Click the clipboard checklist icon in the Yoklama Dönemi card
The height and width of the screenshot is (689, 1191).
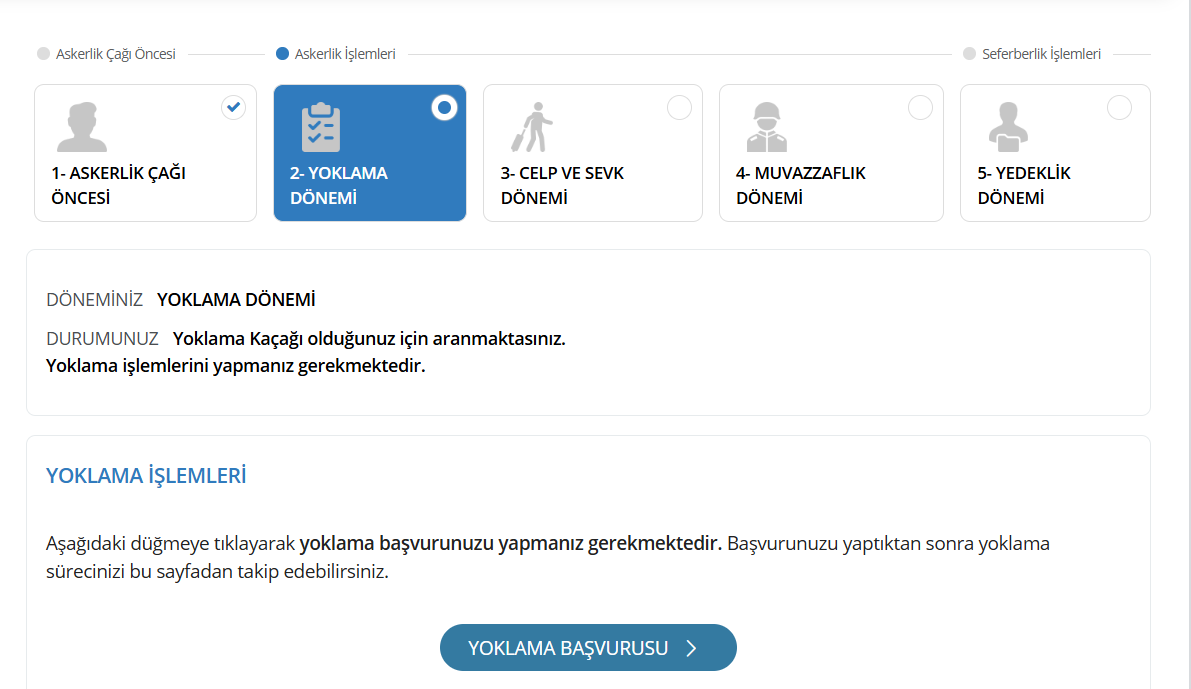point(321,127)
